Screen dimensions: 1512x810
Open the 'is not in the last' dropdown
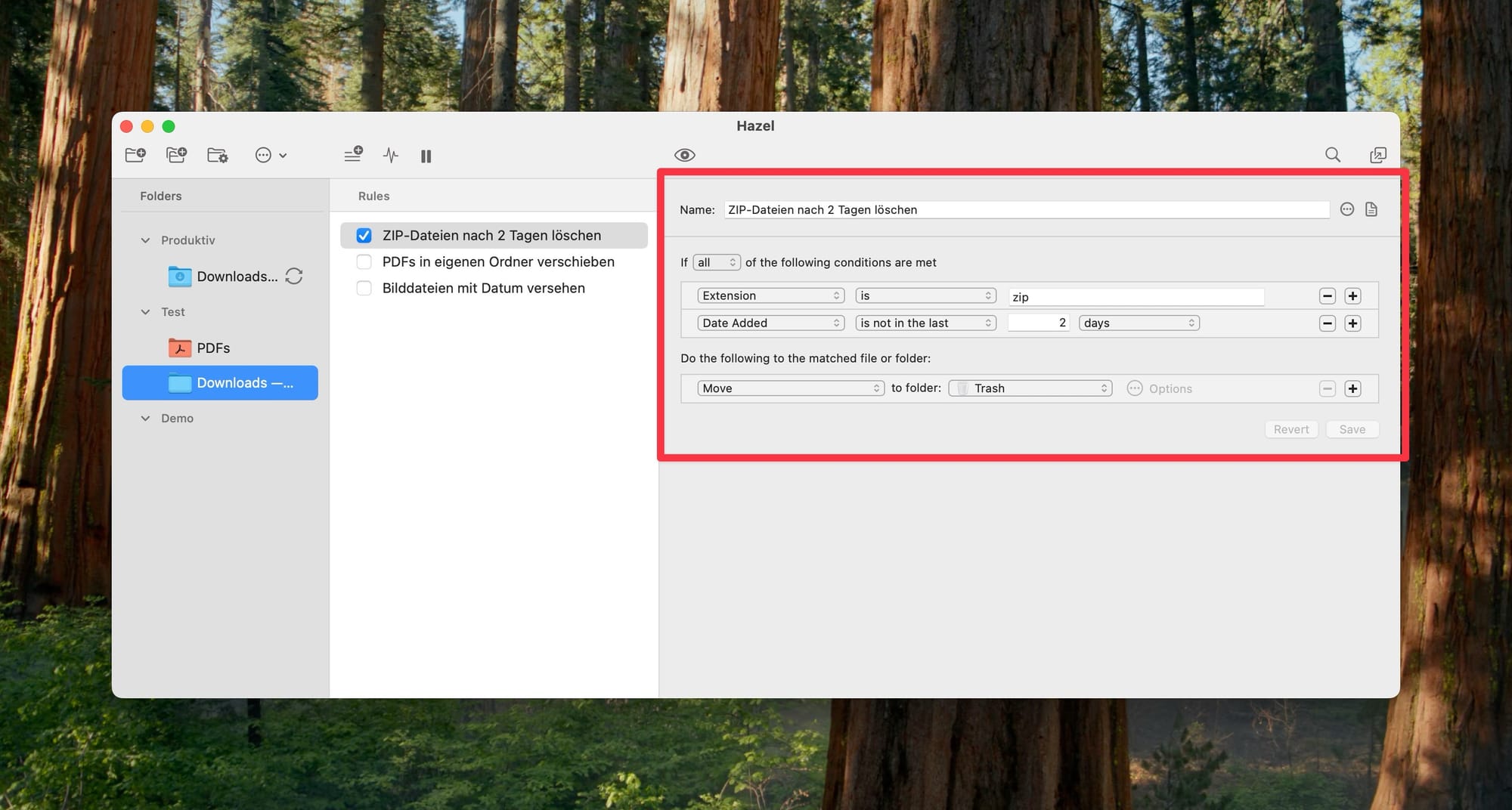point(926,323)
